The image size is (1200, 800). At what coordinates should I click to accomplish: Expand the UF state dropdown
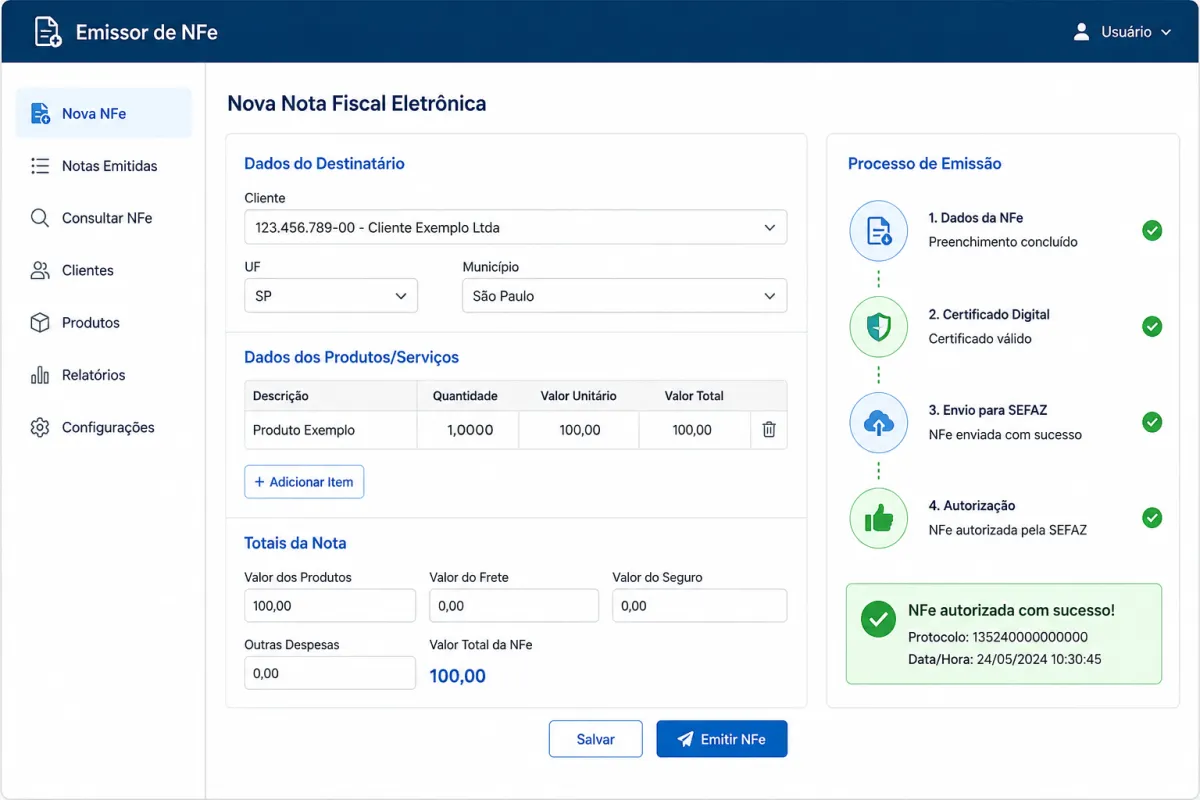pos(331,296)
